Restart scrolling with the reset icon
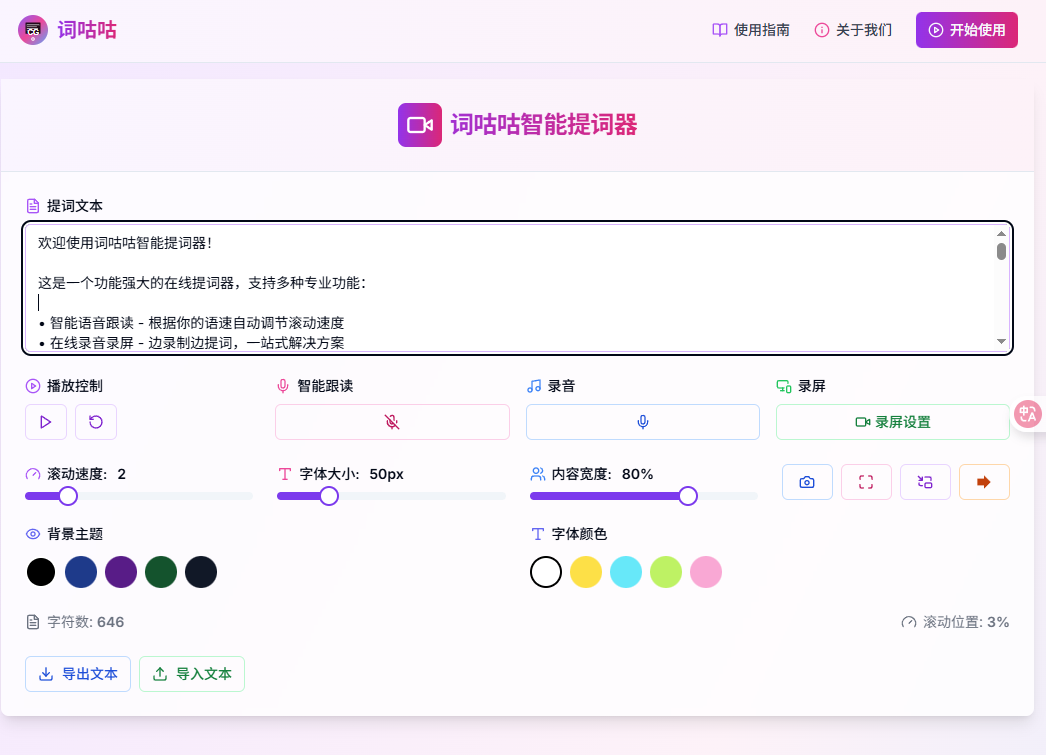The image size is (1046, 755). point(95,421)
